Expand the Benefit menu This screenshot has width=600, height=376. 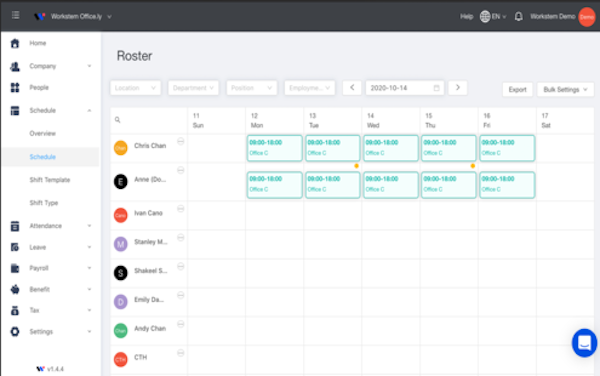tap(51, 290)
